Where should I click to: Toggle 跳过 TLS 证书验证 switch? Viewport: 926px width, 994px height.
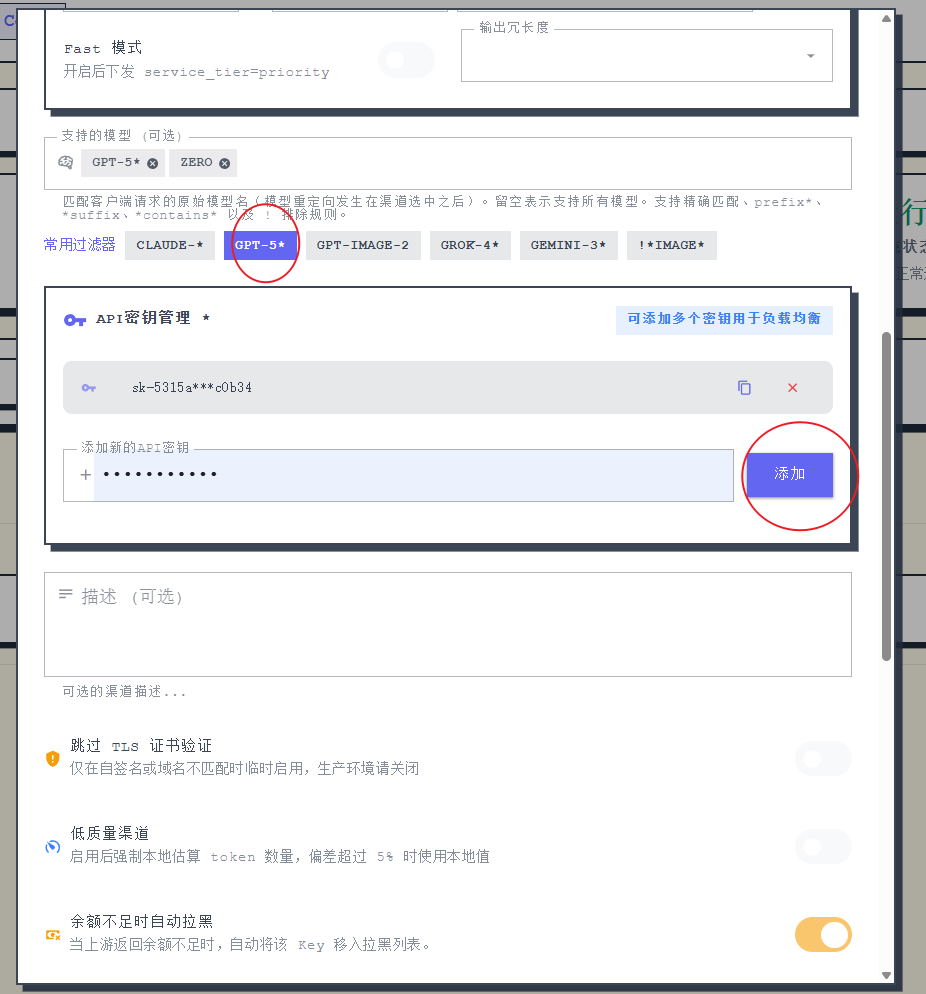click(823, 758)
